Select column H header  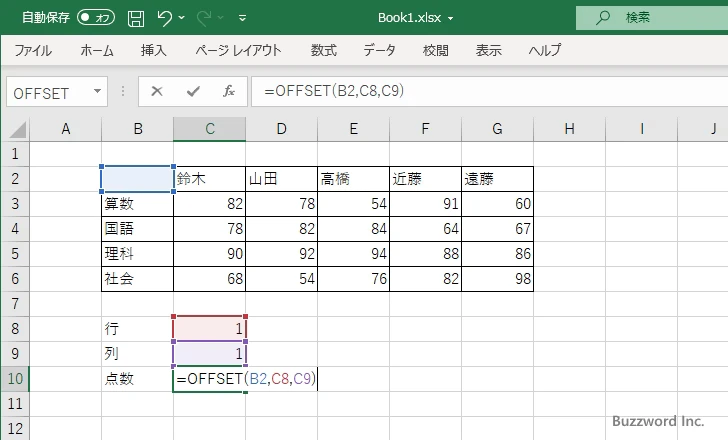pyautogui.click(x=569, y=129)
